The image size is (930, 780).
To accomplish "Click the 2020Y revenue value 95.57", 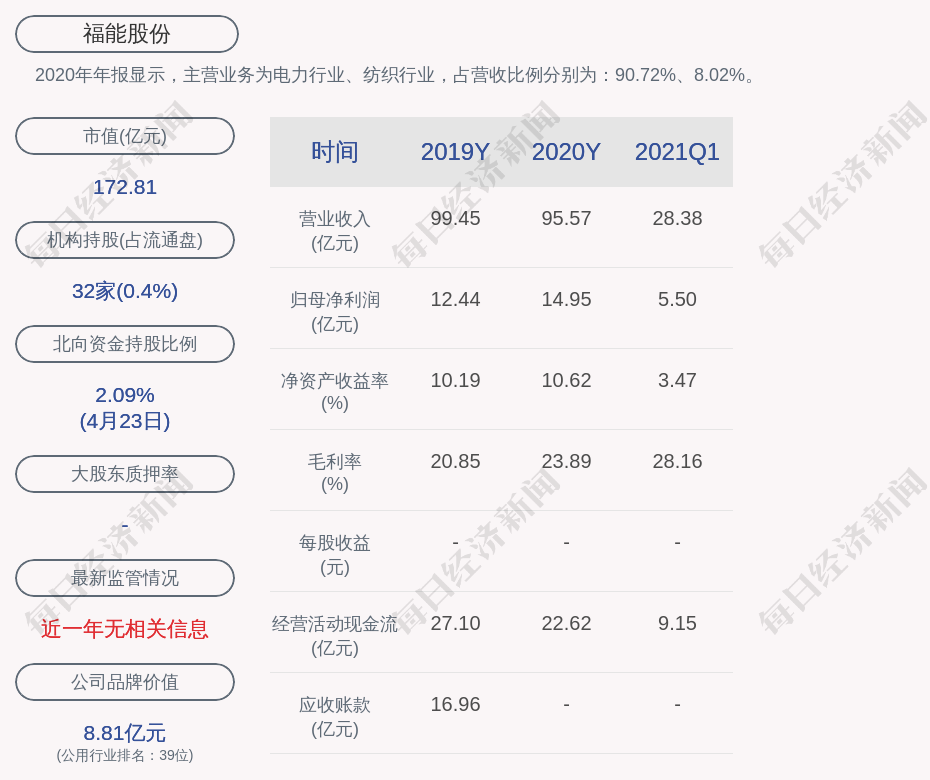I will tap(566, 218).
